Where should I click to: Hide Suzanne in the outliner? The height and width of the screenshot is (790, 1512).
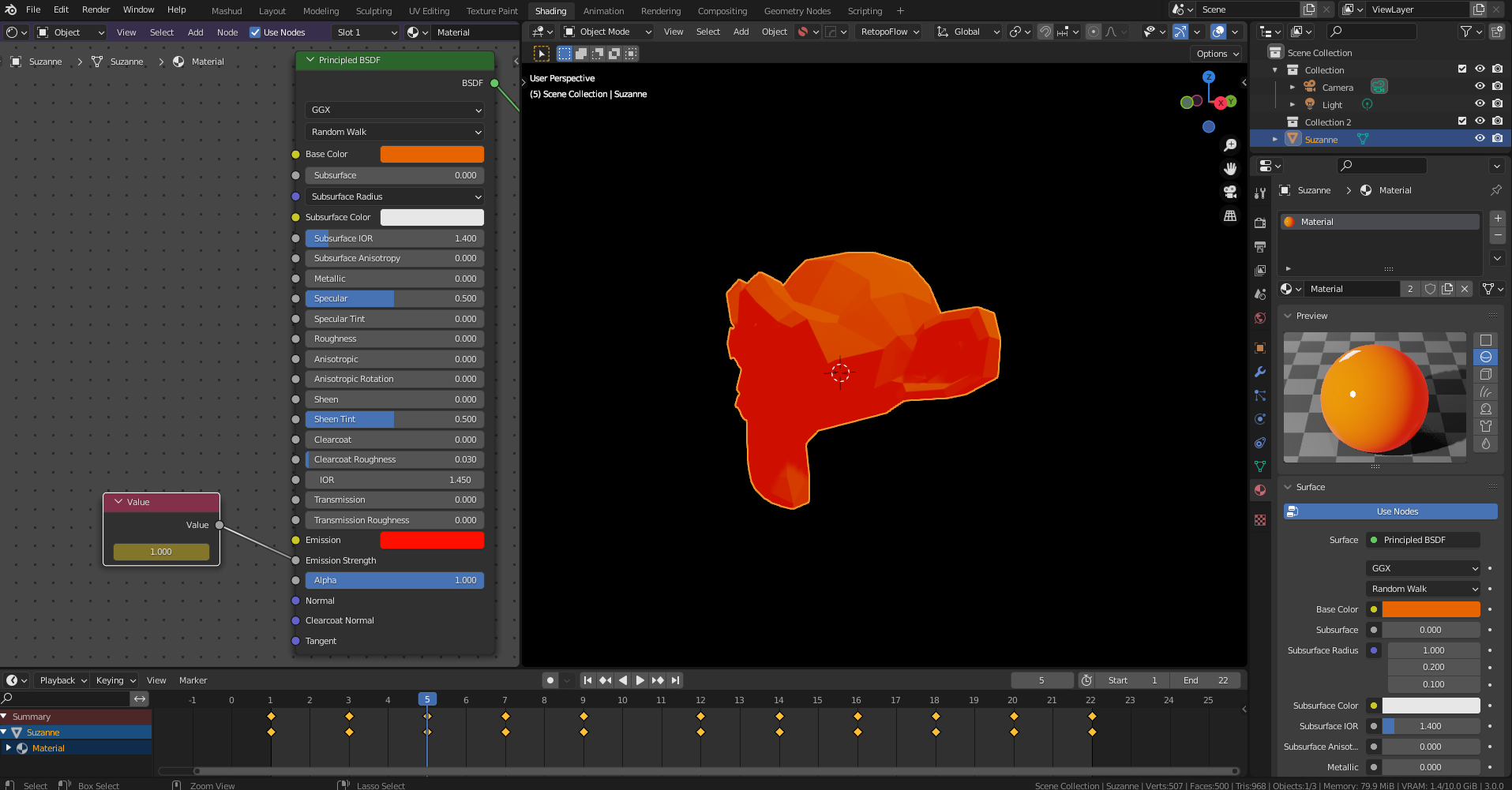click(x=1480, y=139)
